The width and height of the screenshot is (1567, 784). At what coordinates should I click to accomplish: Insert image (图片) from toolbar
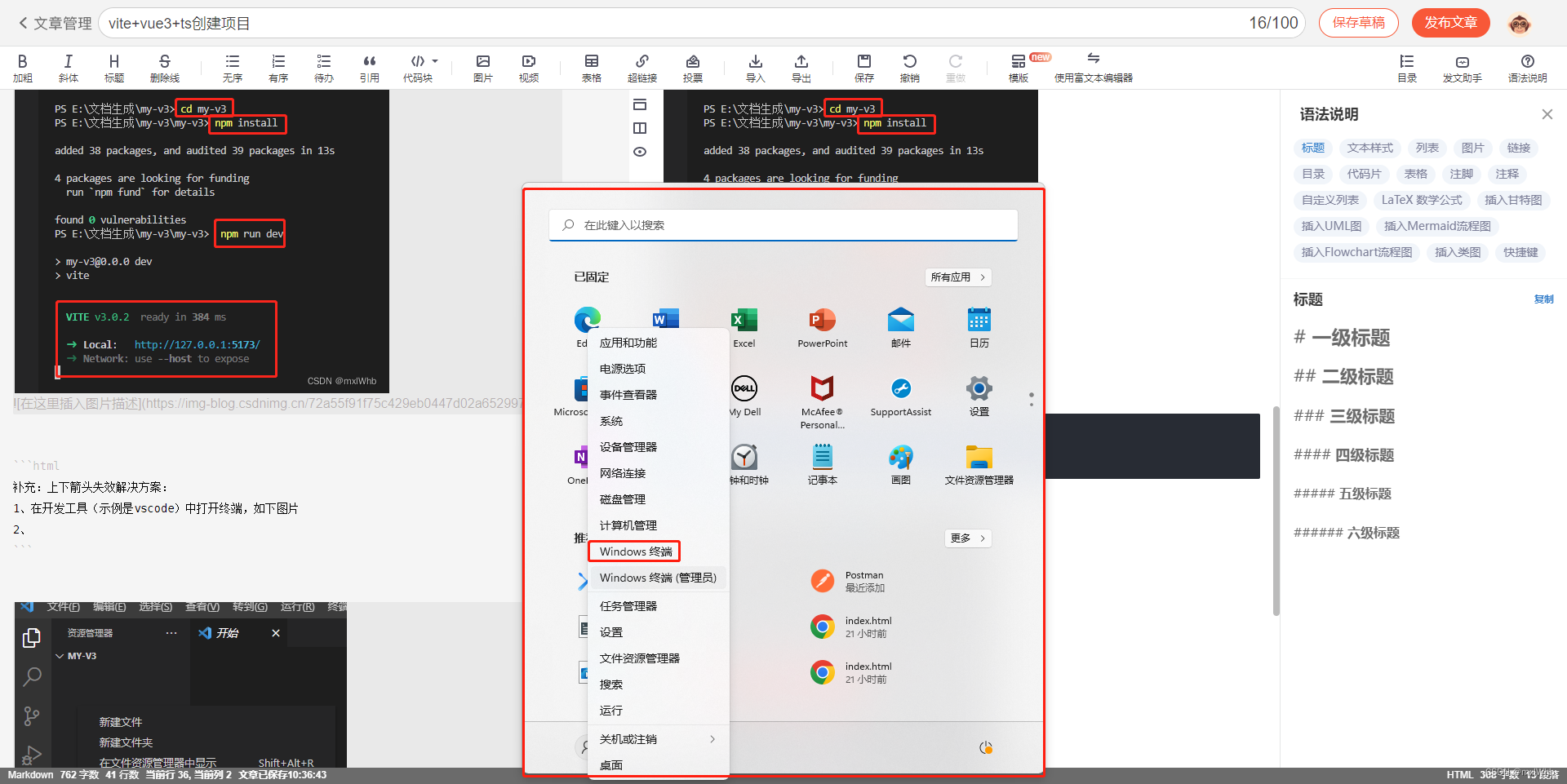coord(483,69)
